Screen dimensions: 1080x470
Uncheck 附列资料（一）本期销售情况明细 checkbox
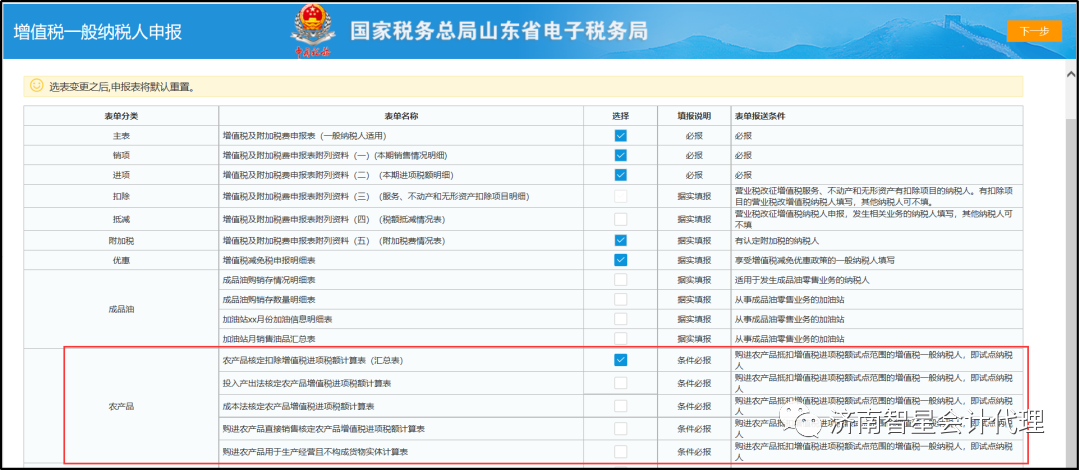click(621, 155)
